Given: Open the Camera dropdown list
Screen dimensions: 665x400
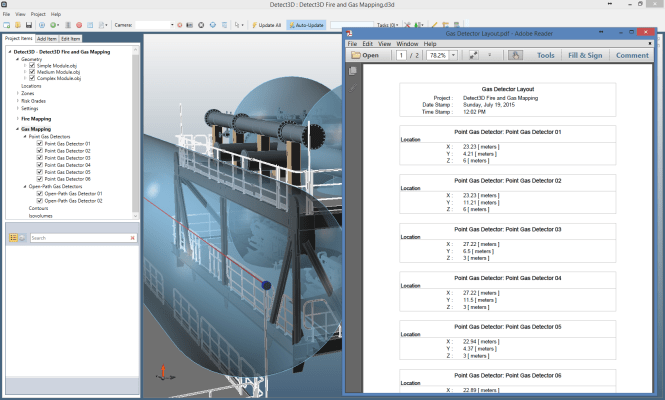Looking at the screenshot, I should pyautogui.click(x=173, y=24).
